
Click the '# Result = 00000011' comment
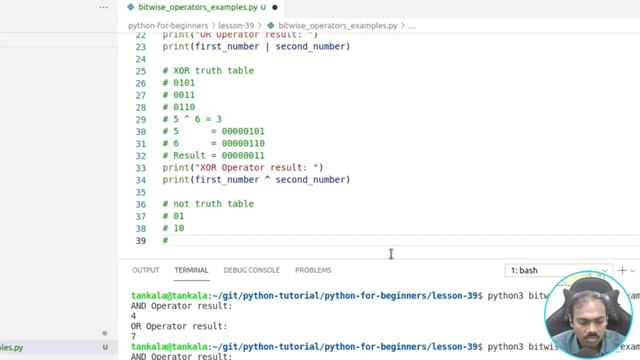(x=213, y=156)
